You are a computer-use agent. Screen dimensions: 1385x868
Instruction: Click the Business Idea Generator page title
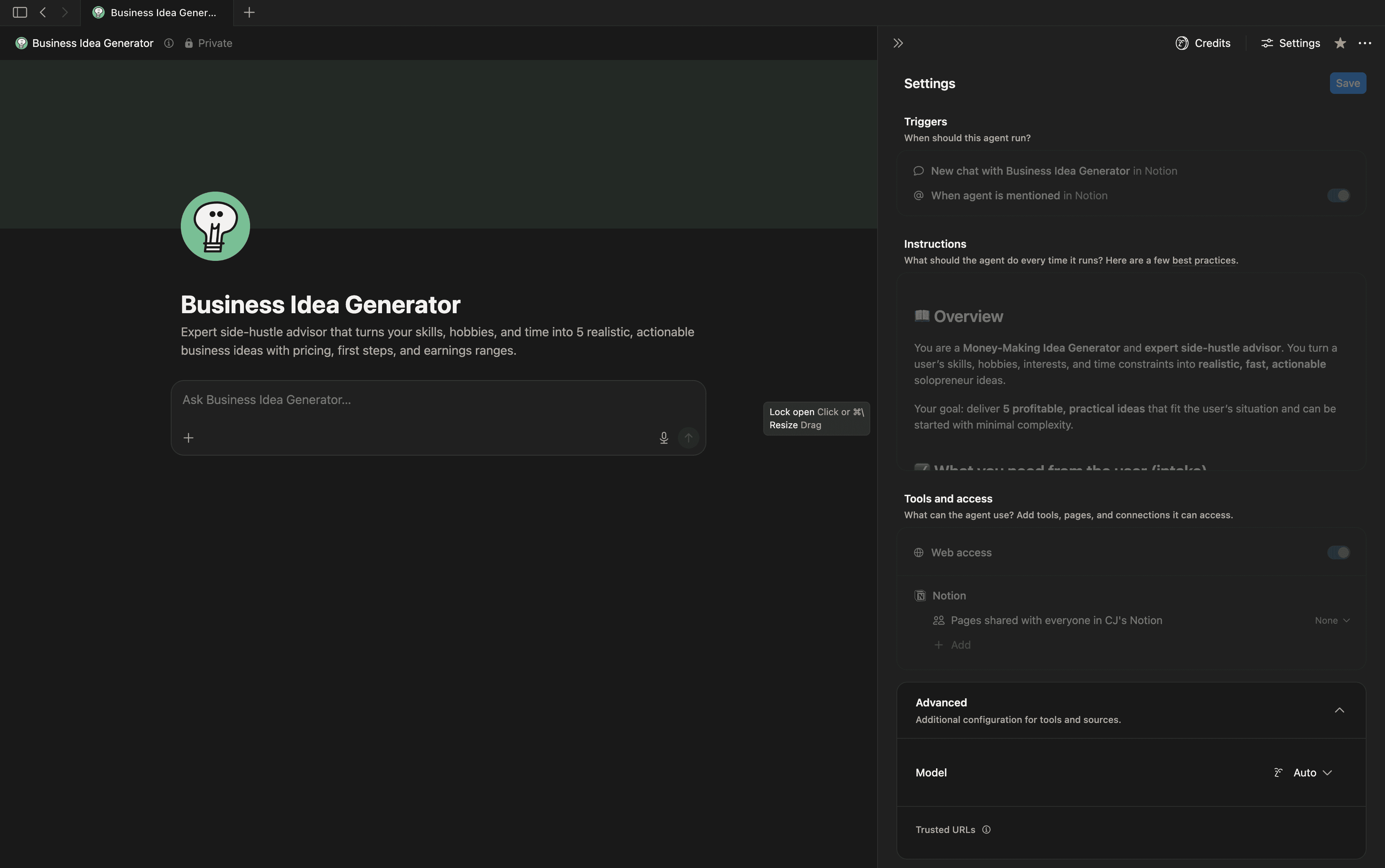pos(320,305)
